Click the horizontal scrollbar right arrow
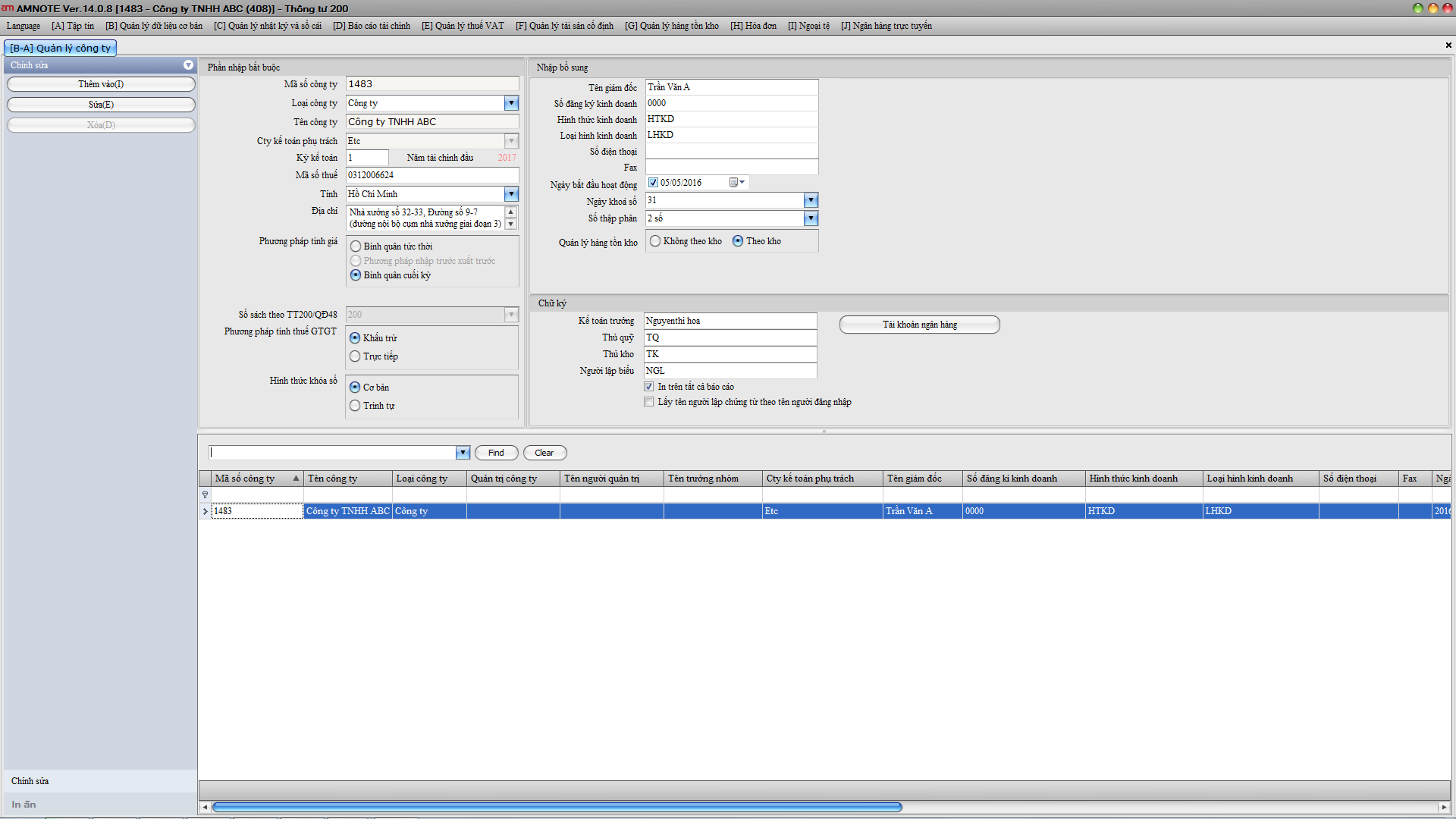This screenshot has width=1456, height=819. 1444,807
